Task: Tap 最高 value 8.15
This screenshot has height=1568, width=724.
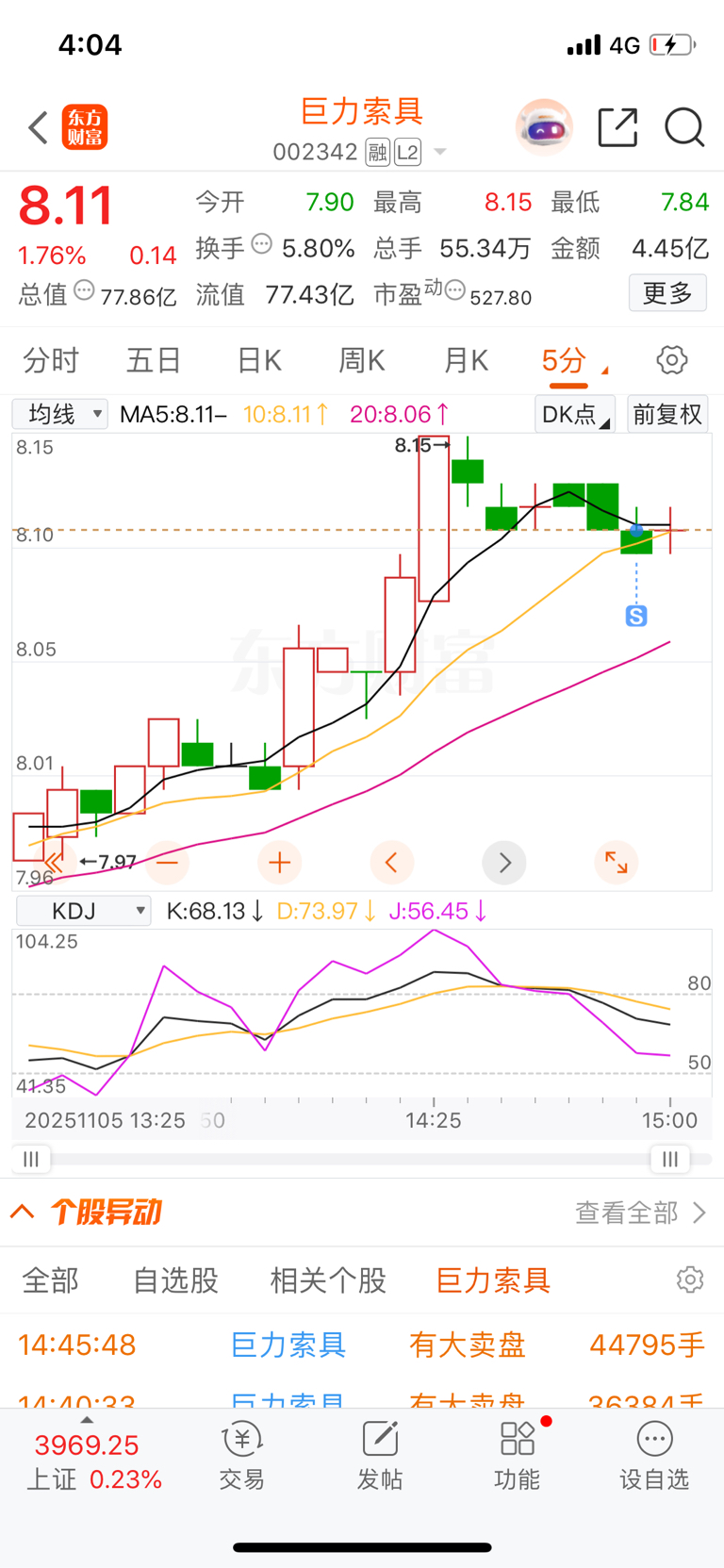Action: point(508,202)
